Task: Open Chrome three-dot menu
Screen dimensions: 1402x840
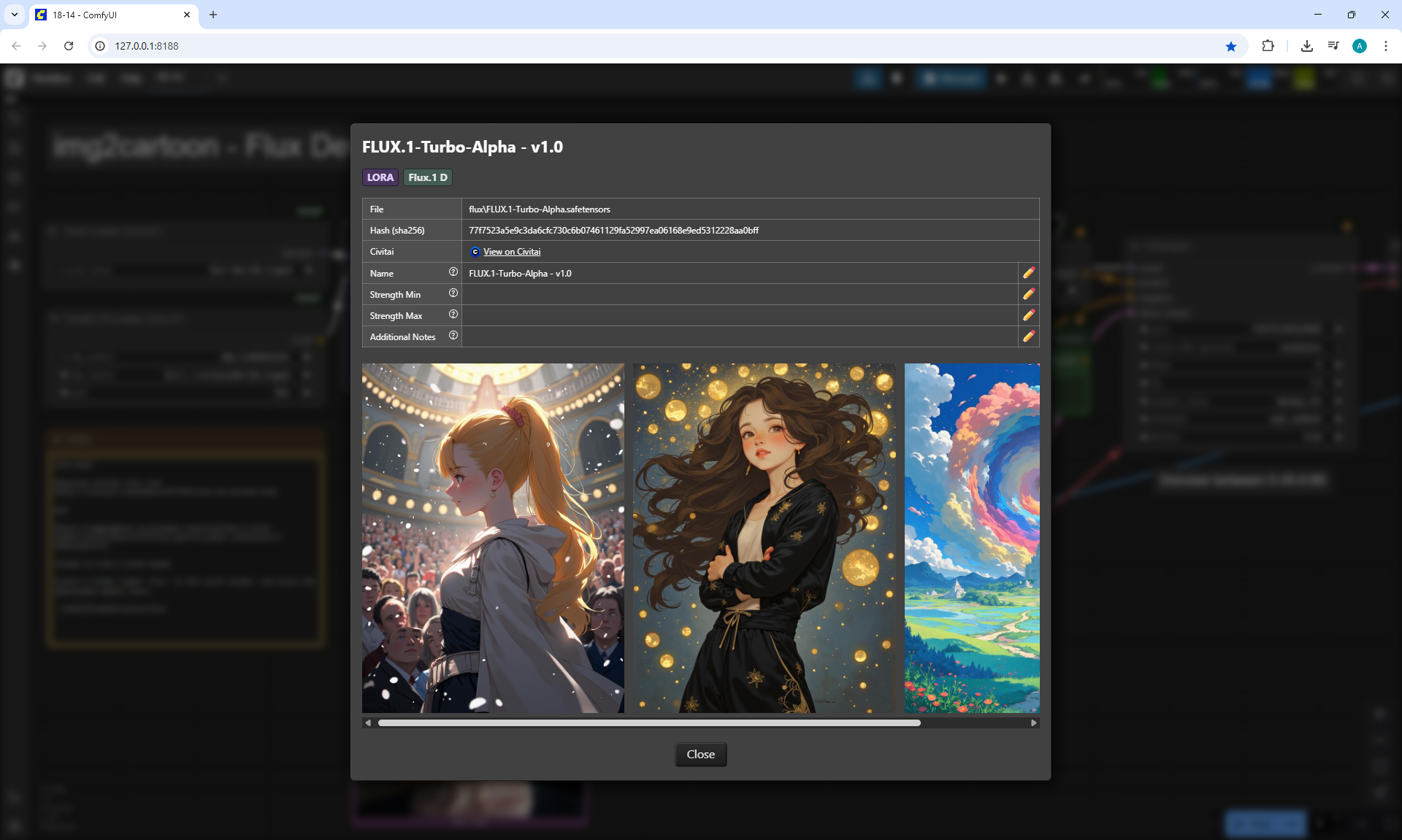Action: tap(1385, 46)
